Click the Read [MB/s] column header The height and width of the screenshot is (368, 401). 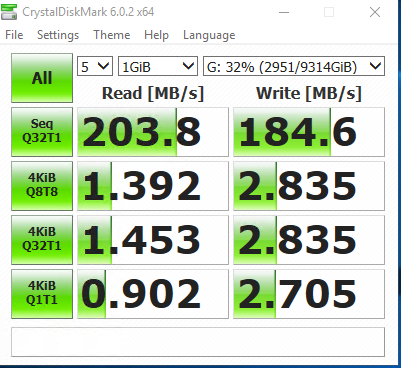point(153,94)
